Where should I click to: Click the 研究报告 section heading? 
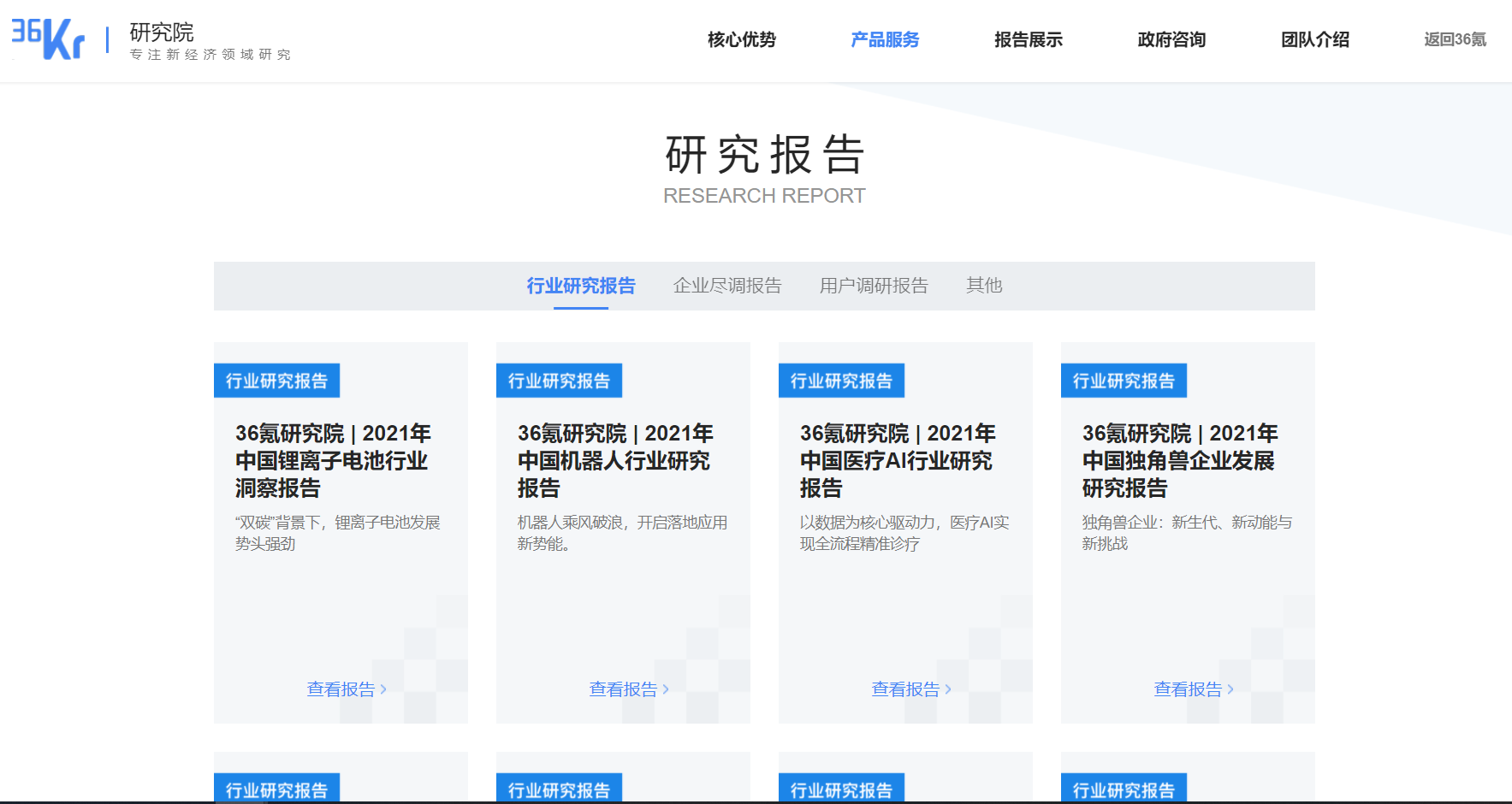765,155
